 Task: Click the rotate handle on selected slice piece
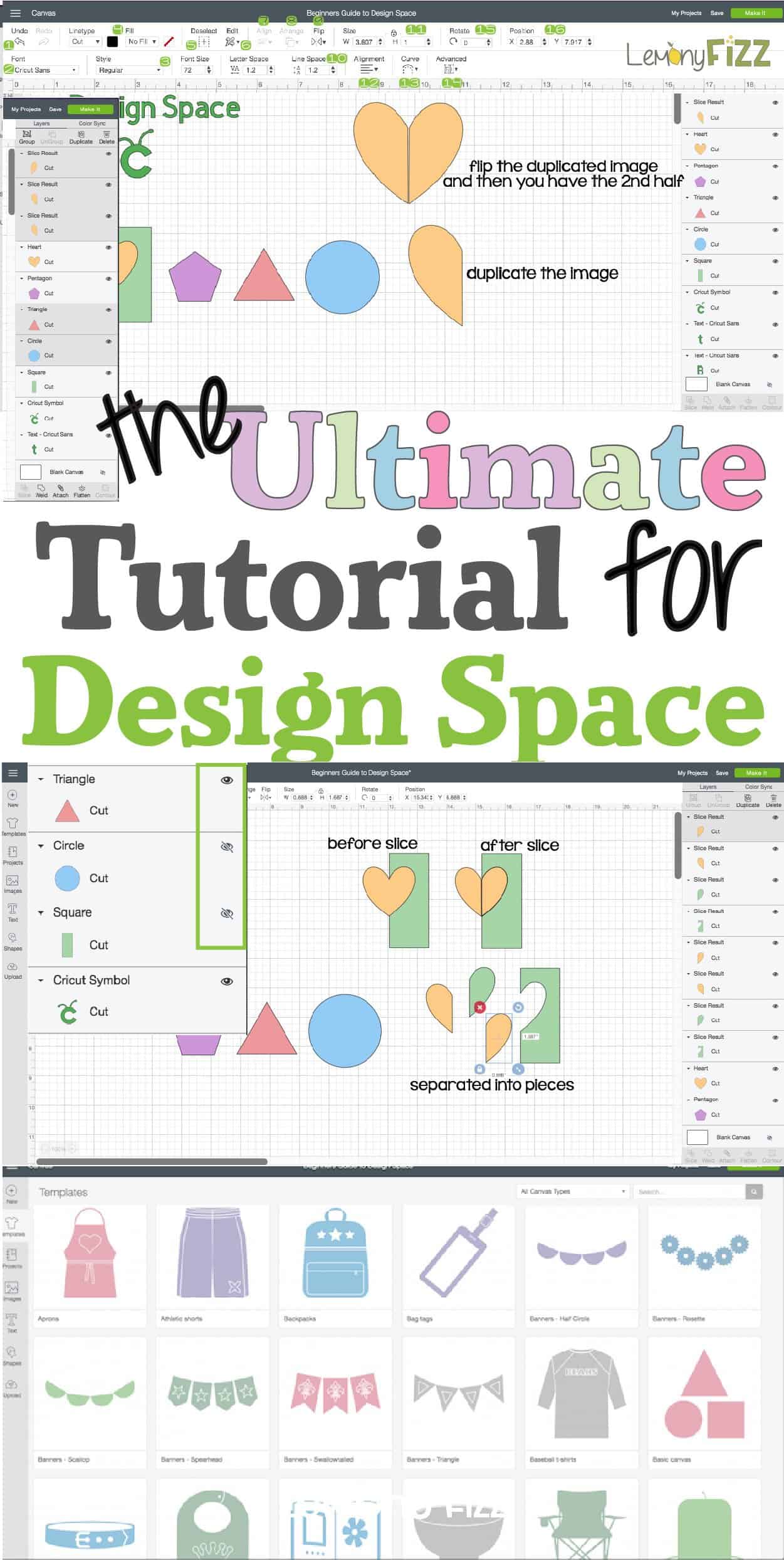(x=518, y=1007)
